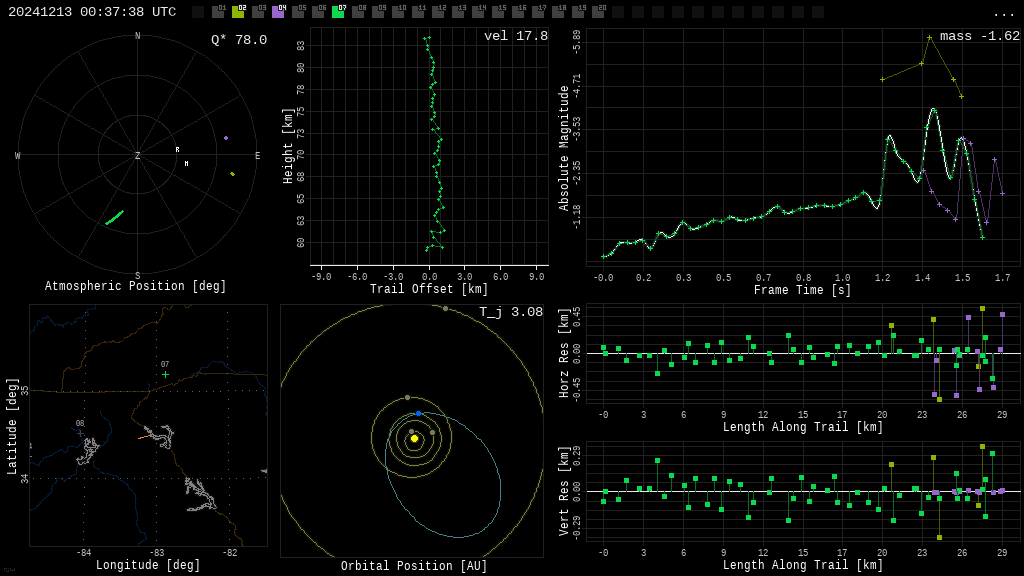Click the yellow-green station 02 square
This screenshot has width=1024, height=576.
238,12
